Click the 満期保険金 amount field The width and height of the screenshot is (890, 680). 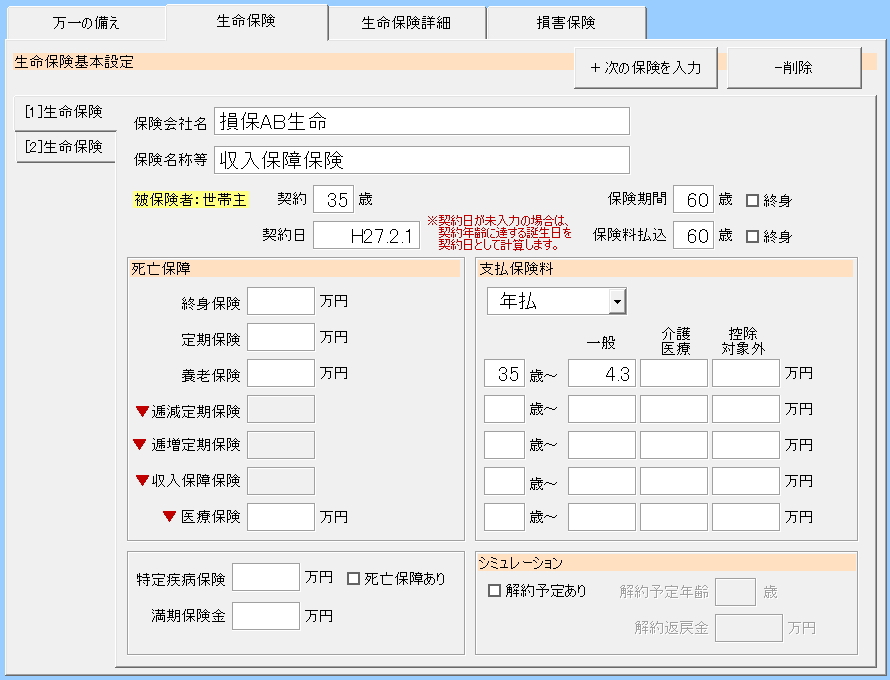(266, 616)
